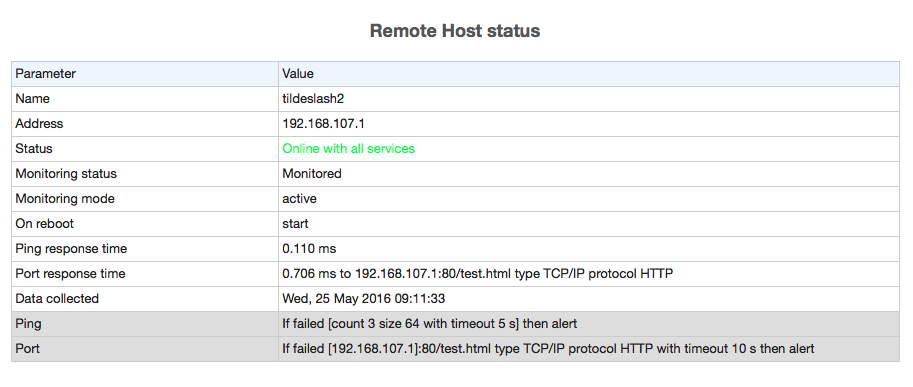Click the 'Remote Host status' heading

click(455, 31)
